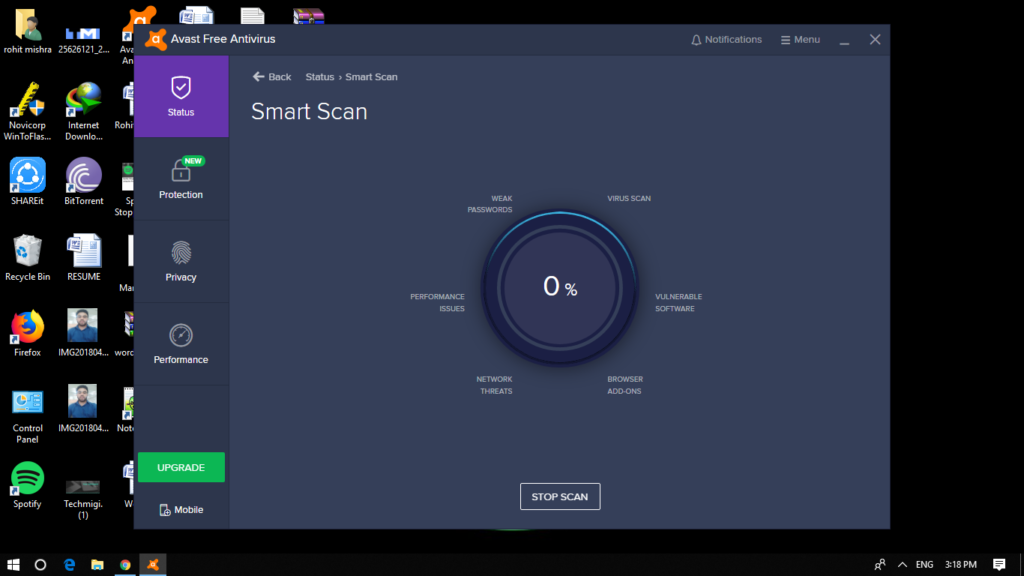Image resolution: width=1024 pixels, height=576 pixels.
Task: Open the People icon in system tray
Action: [880, 564]
